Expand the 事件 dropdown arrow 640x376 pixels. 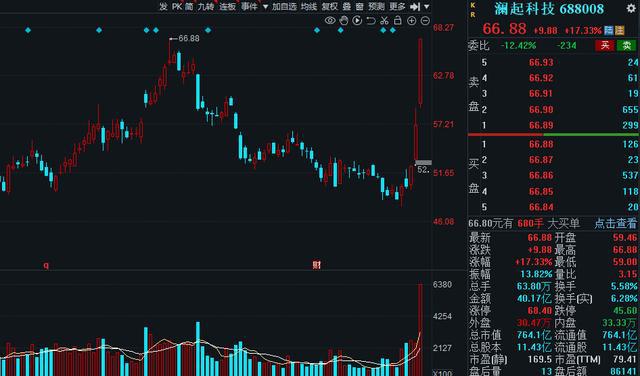[265, 7]
